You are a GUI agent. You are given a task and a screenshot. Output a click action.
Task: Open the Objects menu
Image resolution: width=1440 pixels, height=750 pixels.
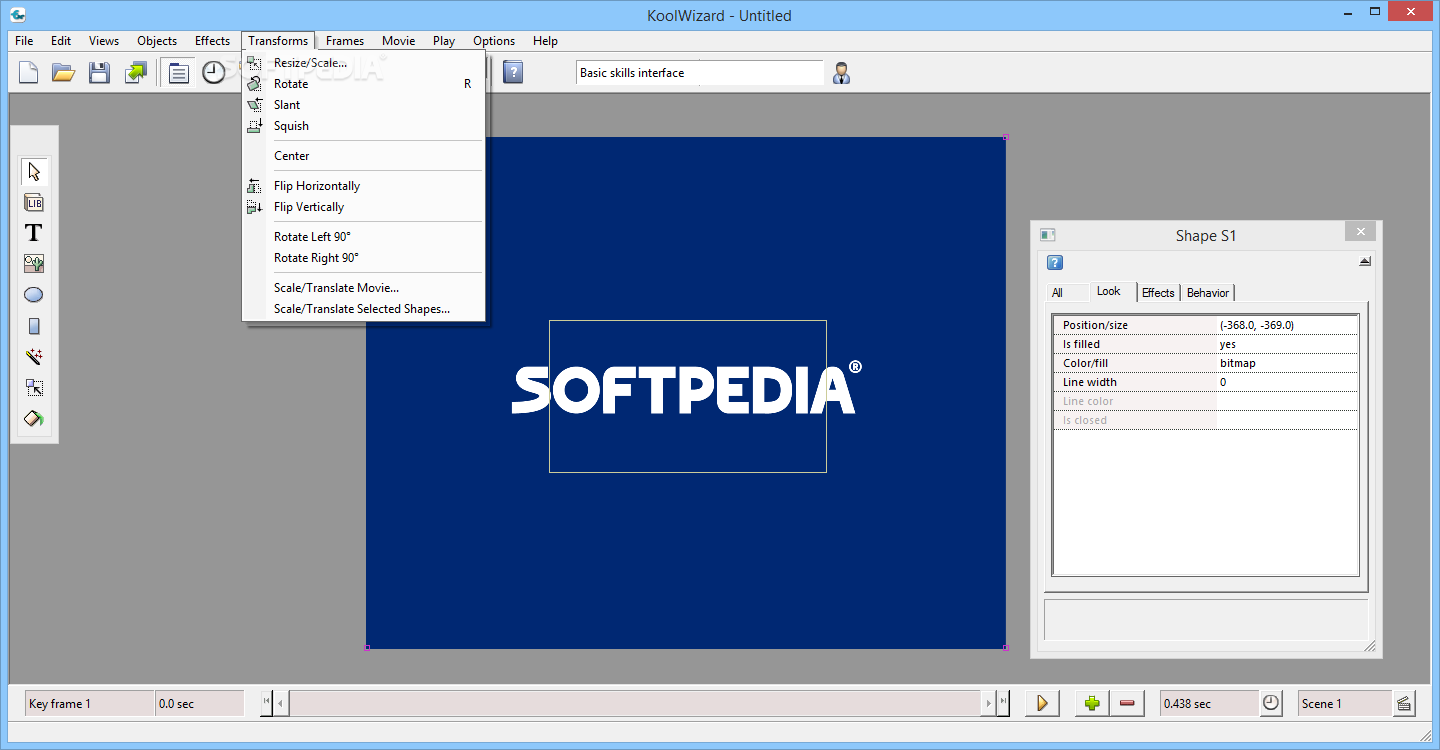157,41
